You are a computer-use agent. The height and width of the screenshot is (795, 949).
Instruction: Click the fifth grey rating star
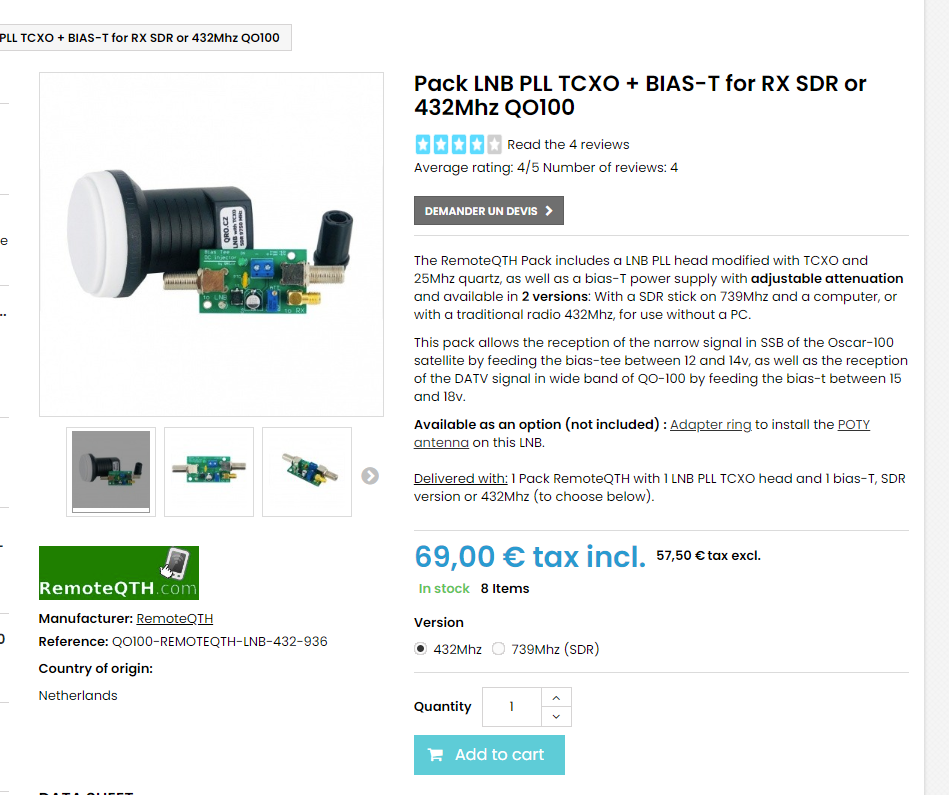pos(494,145)
